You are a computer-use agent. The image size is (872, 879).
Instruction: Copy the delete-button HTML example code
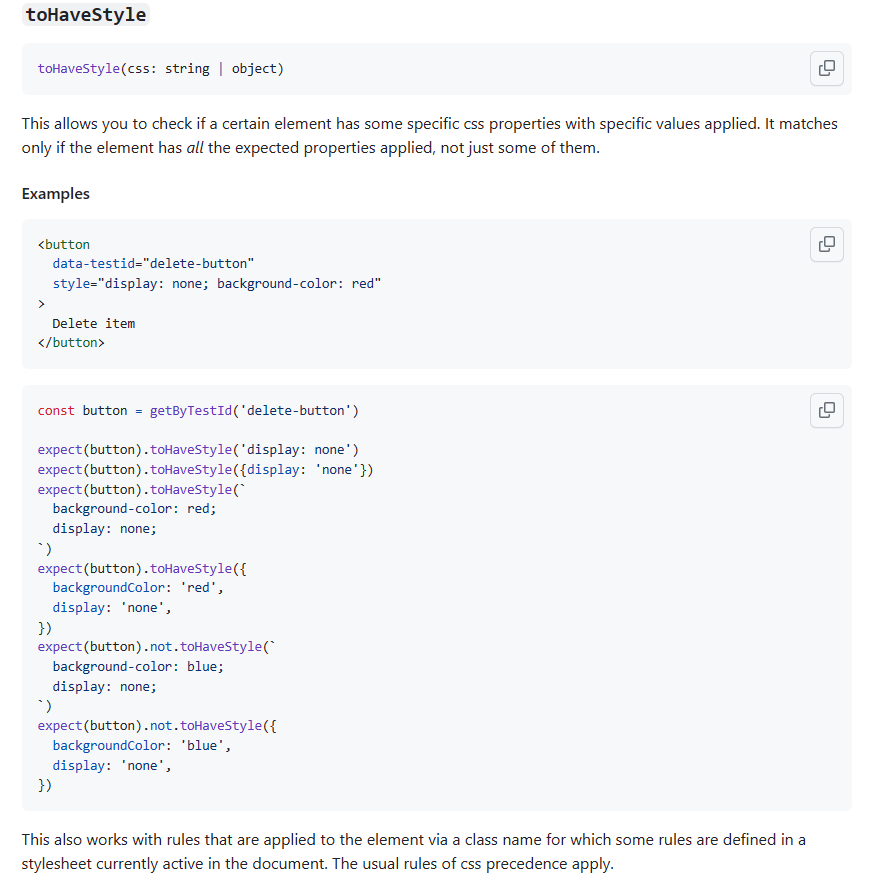coord(826,244)
